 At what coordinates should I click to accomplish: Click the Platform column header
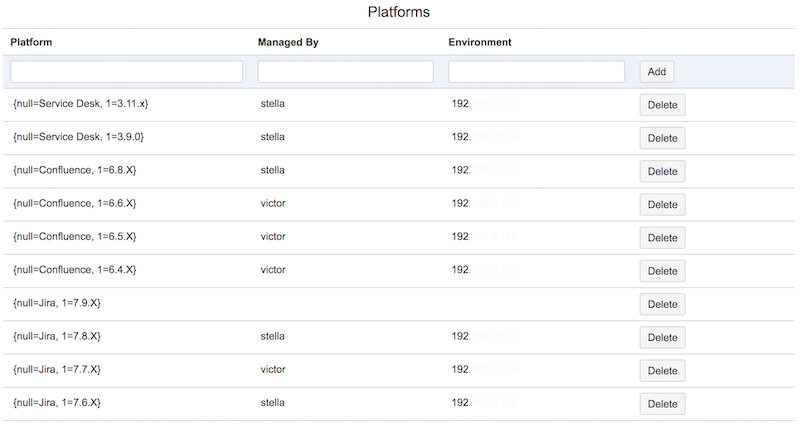pyautogui.click(x=31, y=42)
